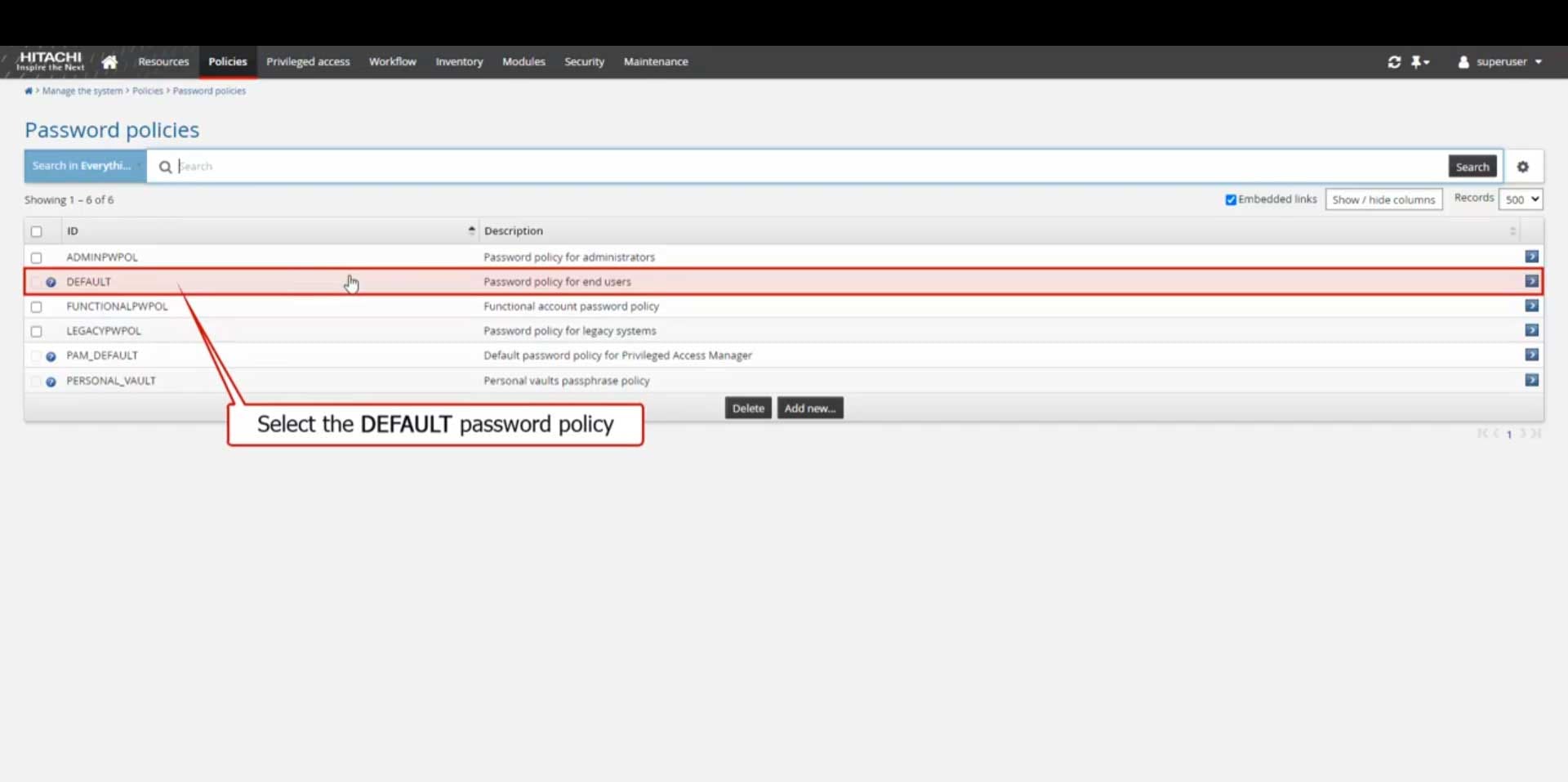
Task: Open FUNCTIONALPWPOL using its row arrow icon
Action: (x=1531, y=306)
